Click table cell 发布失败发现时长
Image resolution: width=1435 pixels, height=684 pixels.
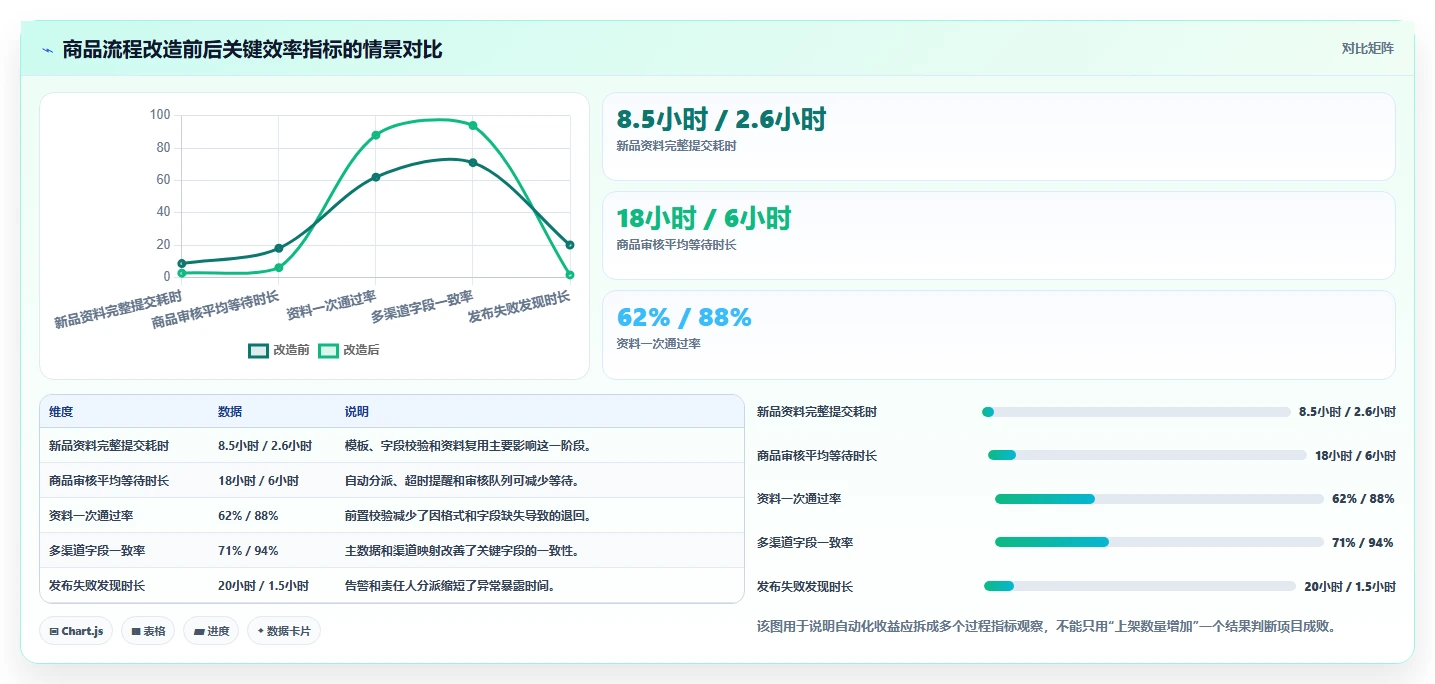97,586
